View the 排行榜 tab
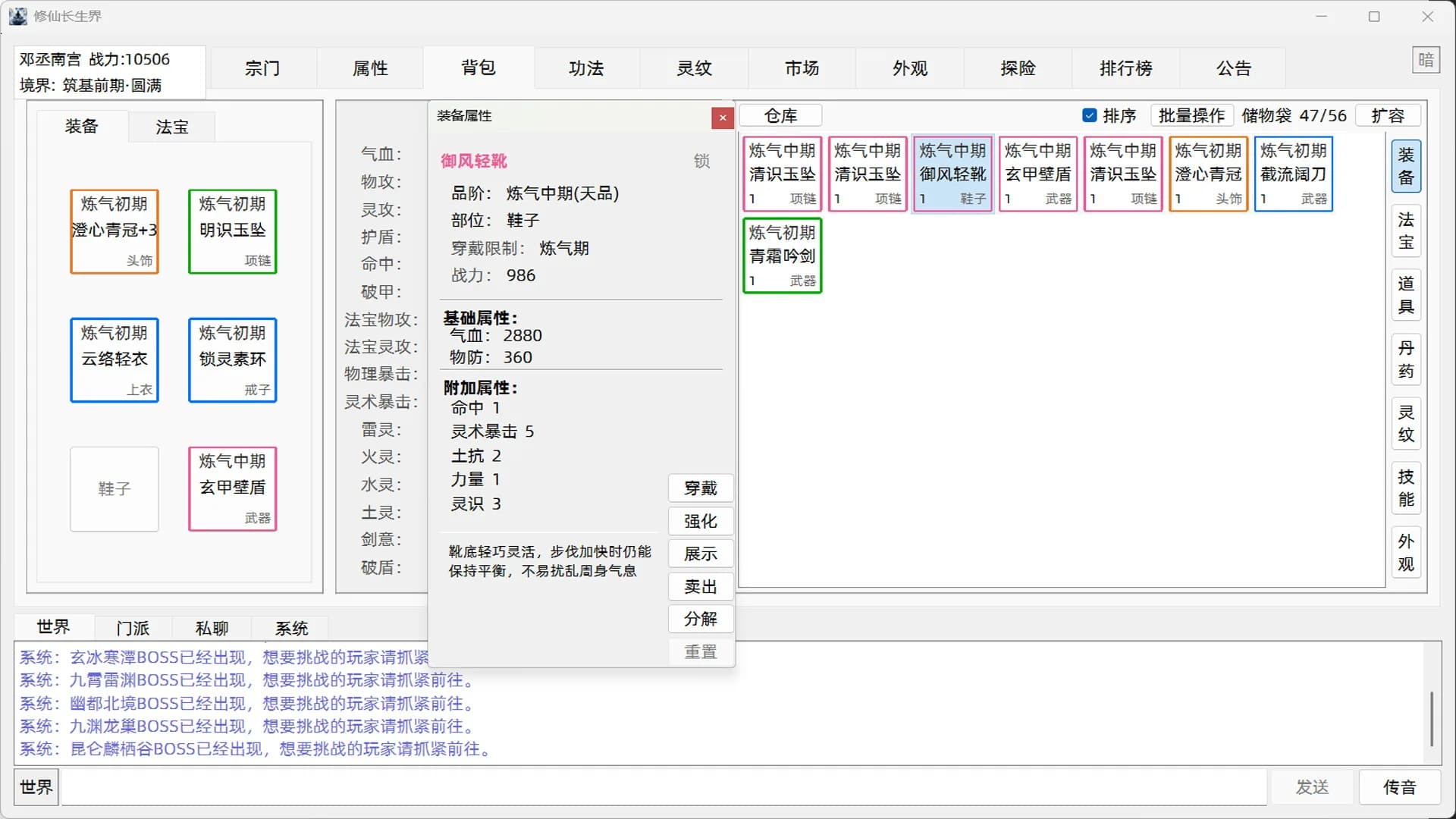Screen dimensions: 1456x819 1126,68
